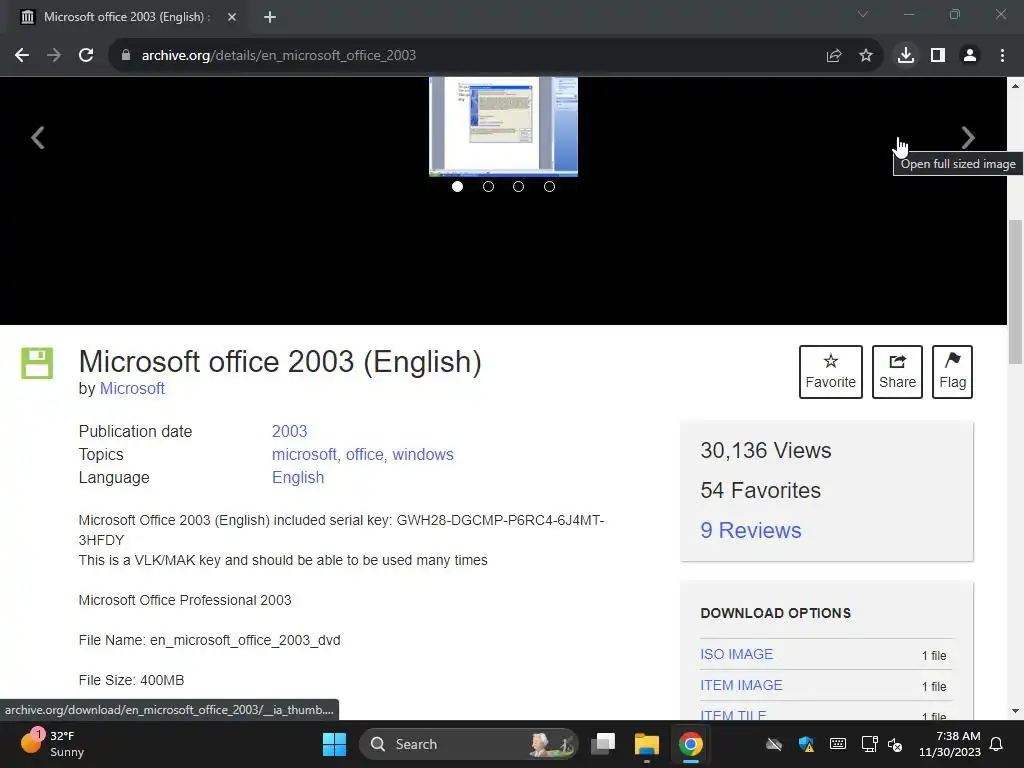This screenshot has height=768, width=1024.
Task: Add item to Favorites
Action: point(831,372)
